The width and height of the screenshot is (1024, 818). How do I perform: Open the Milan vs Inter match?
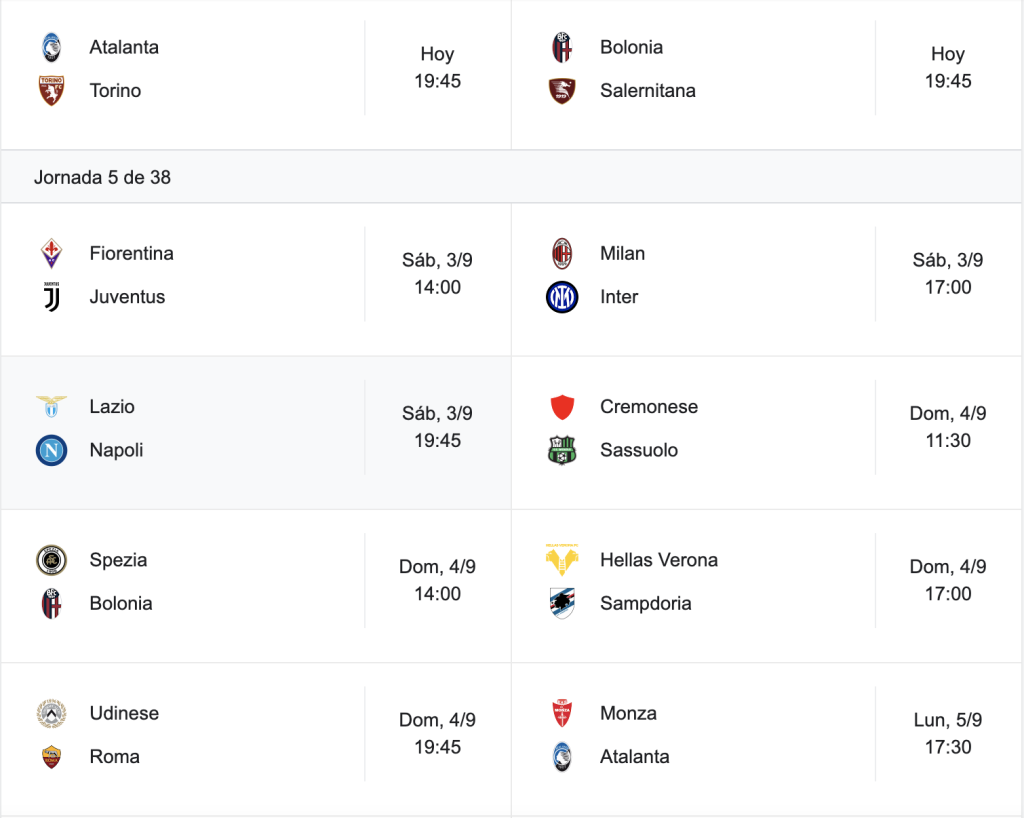coord(767,279)
